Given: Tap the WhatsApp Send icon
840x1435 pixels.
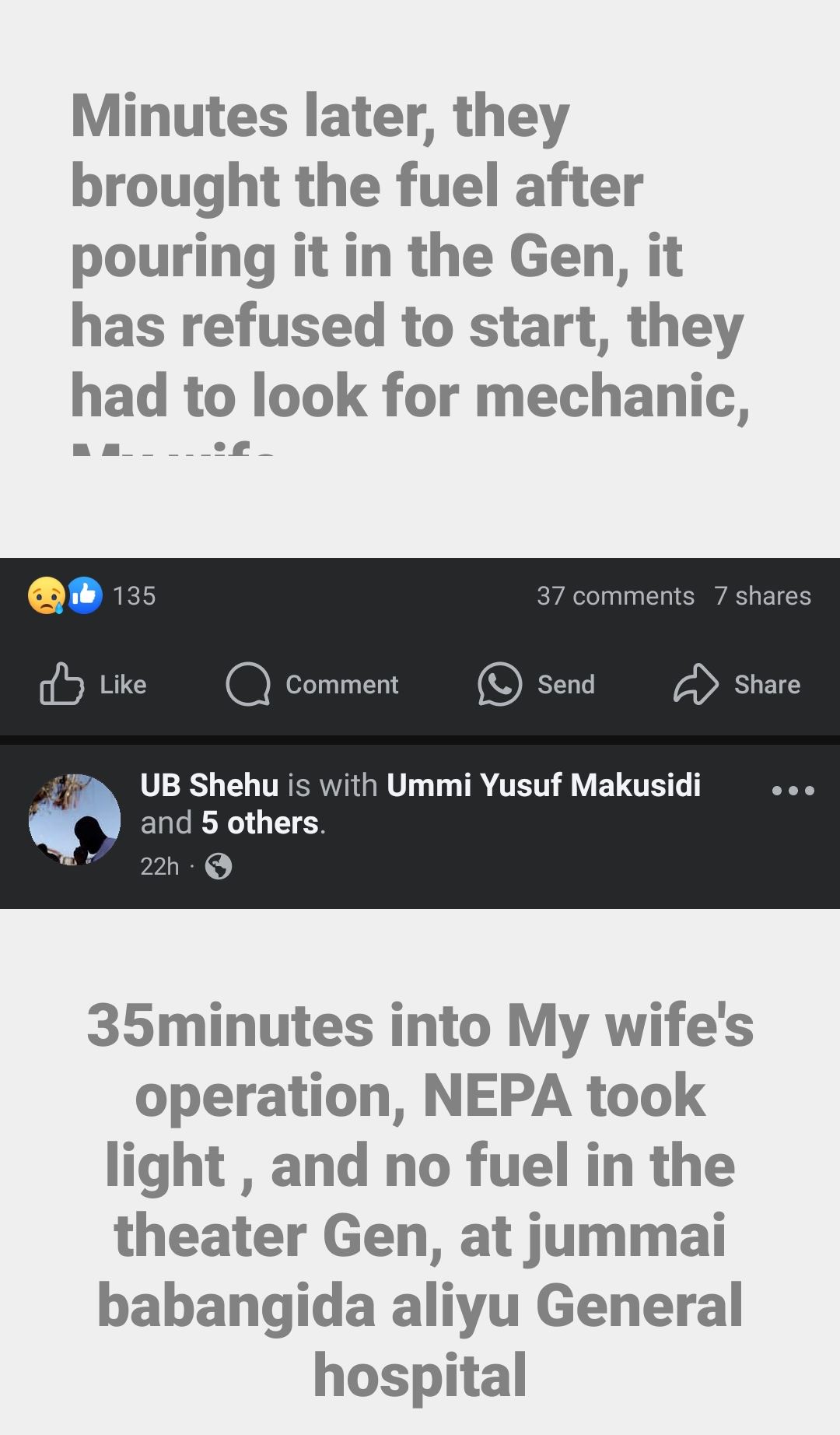Looking at the screenshot, I should [499, 684].
